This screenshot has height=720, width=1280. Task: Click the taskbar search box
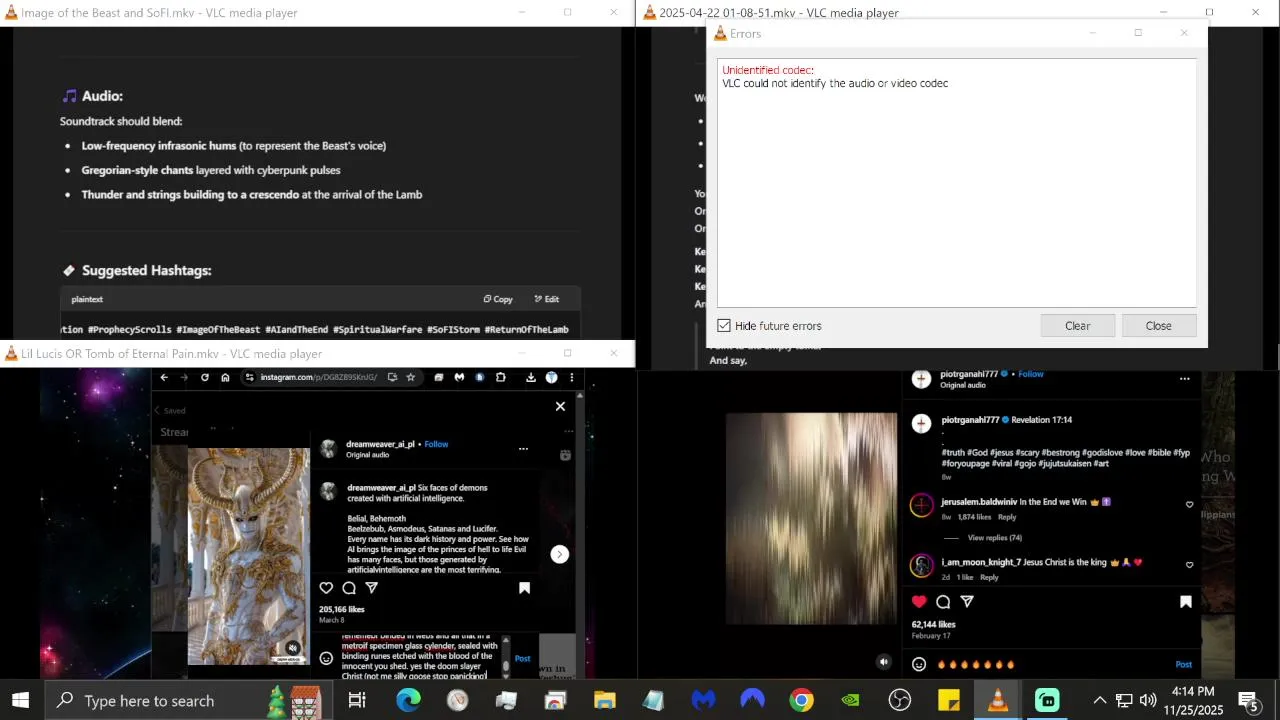187,700
